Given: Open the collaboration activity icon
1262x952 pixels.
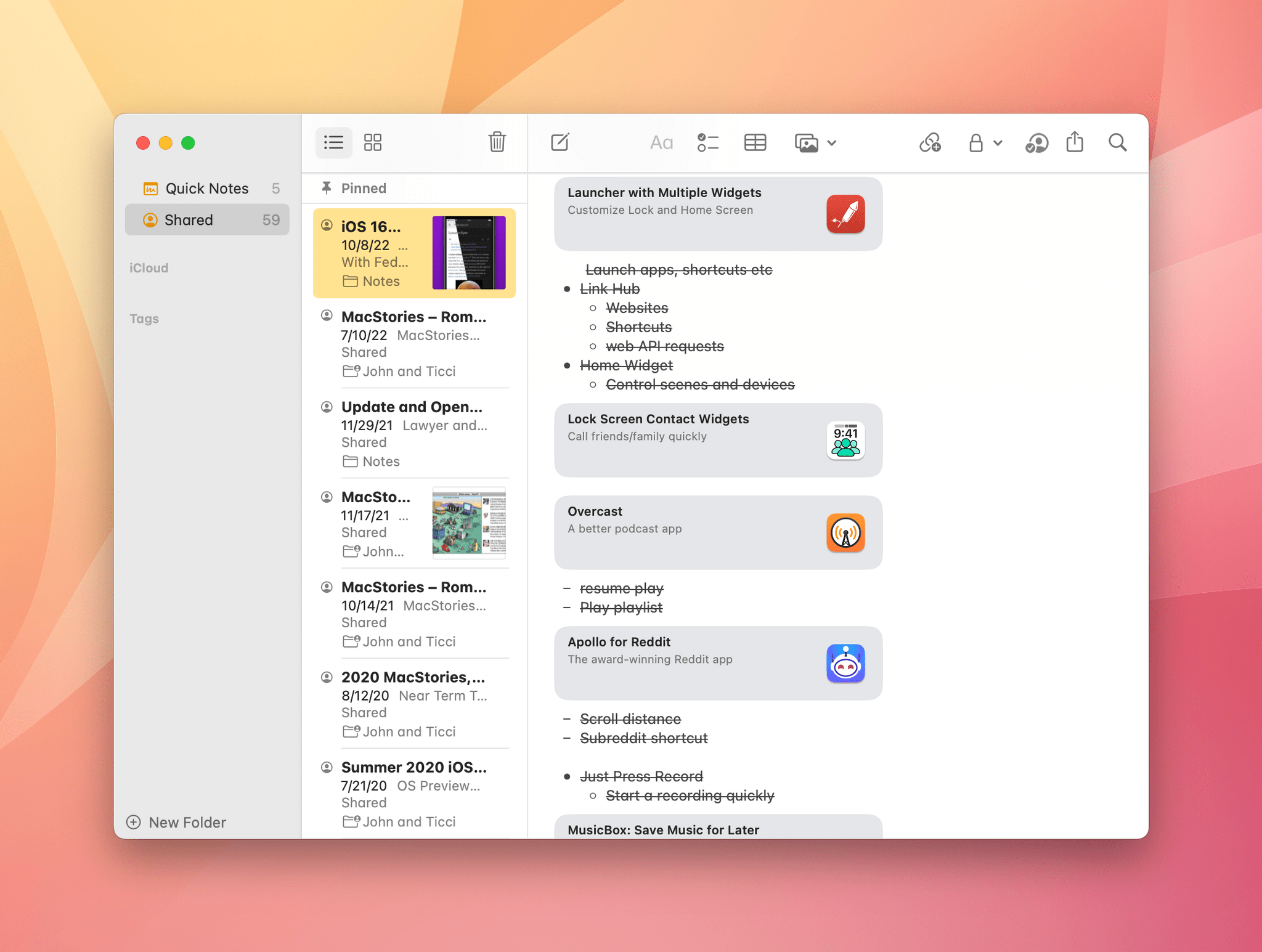Looking at the screenshot, I should tap(1036, 143).
